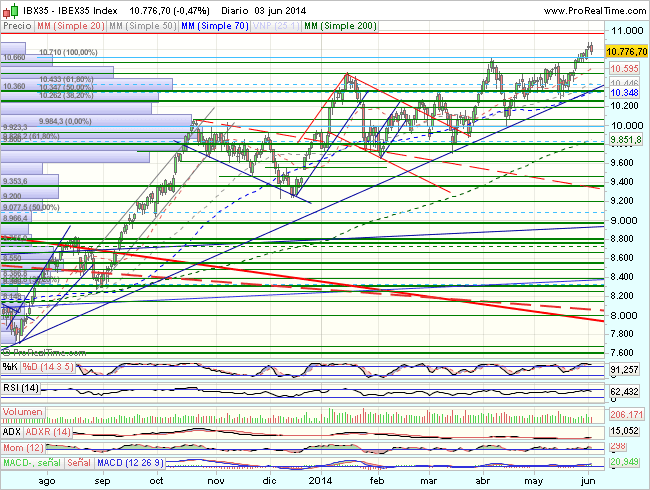The image size is (650, 490).
Task: Select the 10.710 (100,00%) Fibonacci level label
Action: coord(68,51)
